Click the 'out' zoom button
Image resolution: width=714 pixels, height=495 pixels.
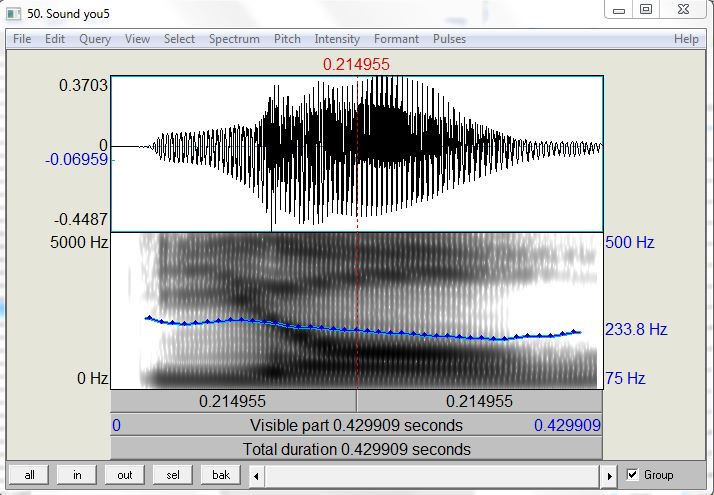(125, 475)
